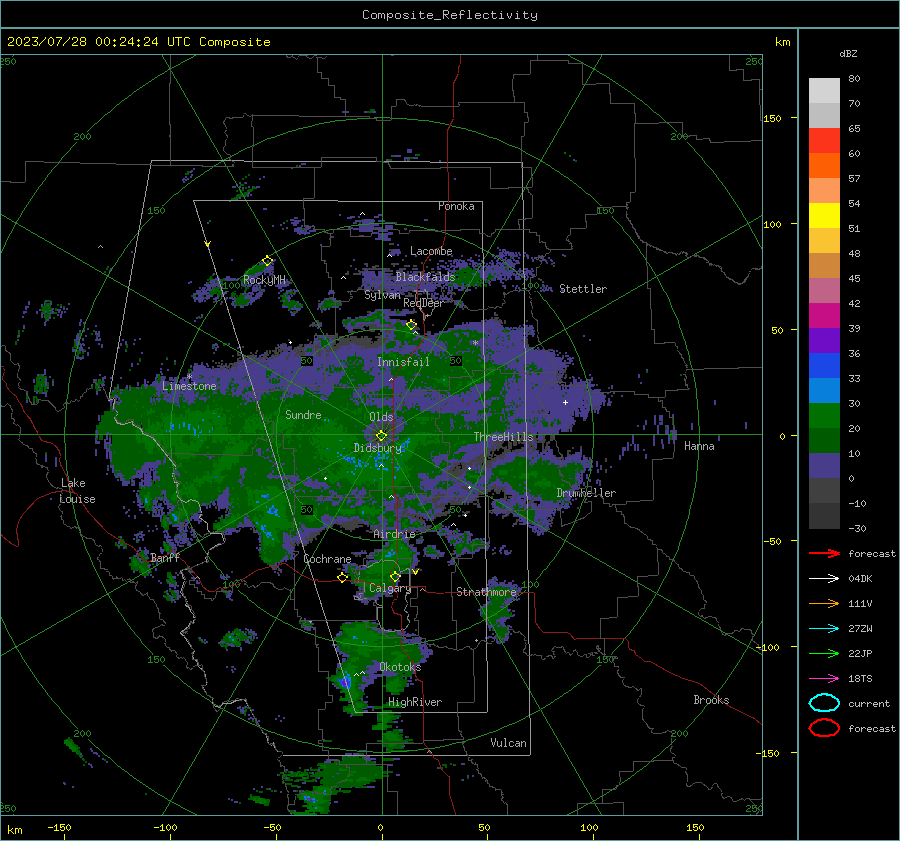Select the 33 dBZ light blue swatch

pos(824,391)
